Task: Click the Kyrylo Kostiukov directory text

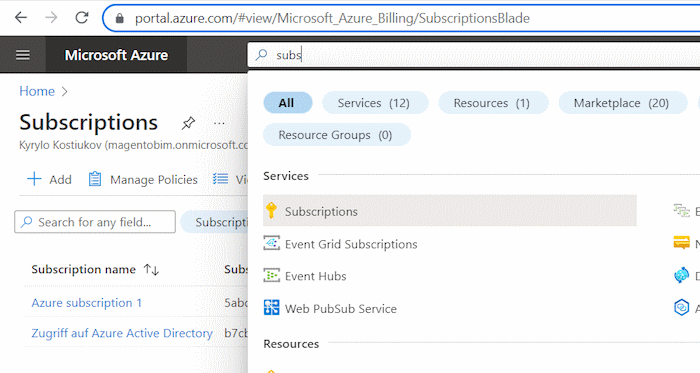Action: pyautogui.click(x=133, y=145)
